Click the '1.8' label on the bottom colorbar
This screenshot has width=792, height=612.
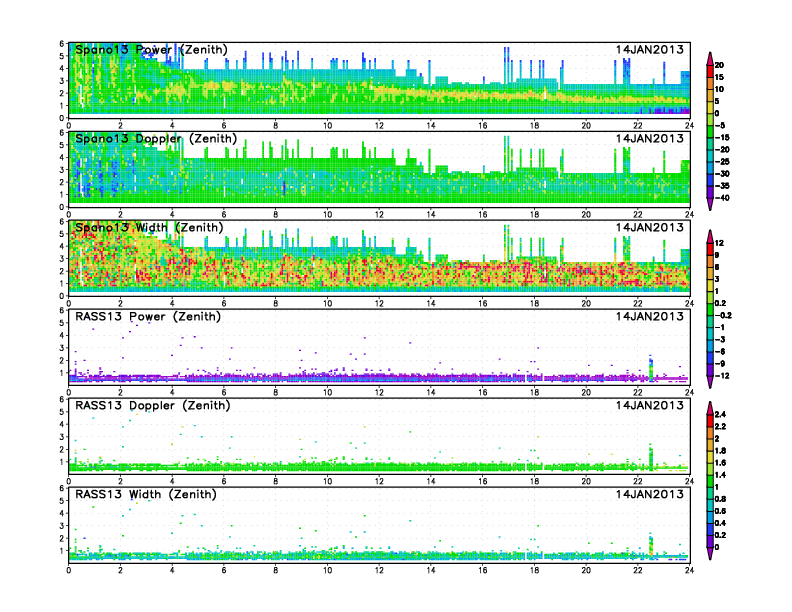pyautogui.click(x=720, y=451)
